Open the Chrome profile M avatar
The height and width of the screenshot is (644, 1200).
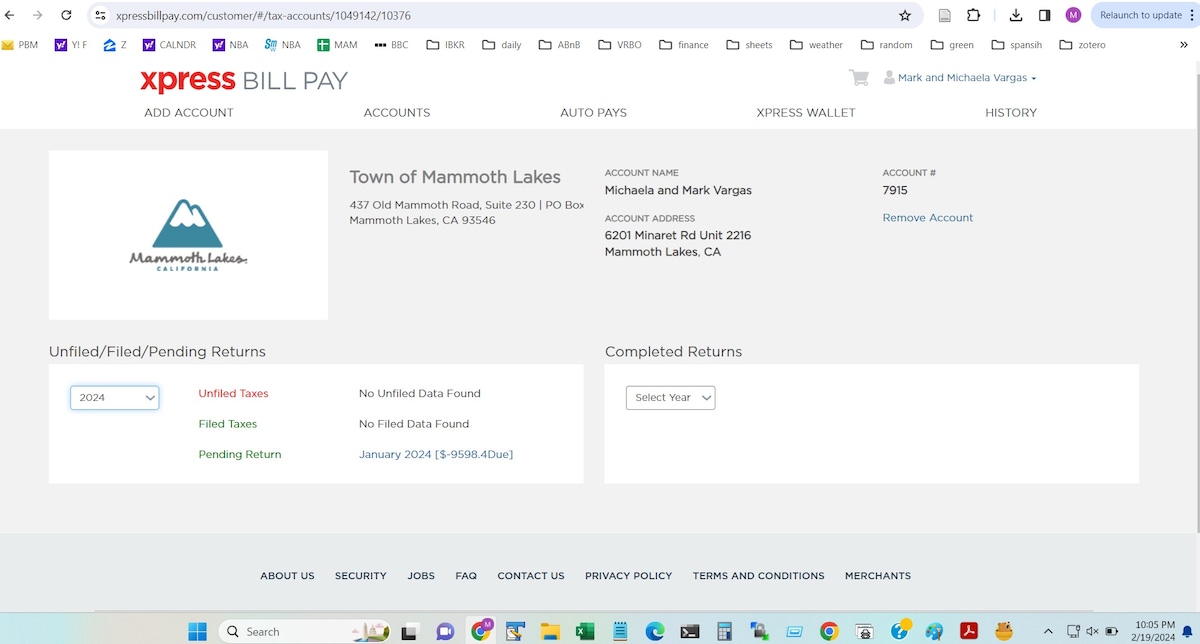click(1073, 15)
